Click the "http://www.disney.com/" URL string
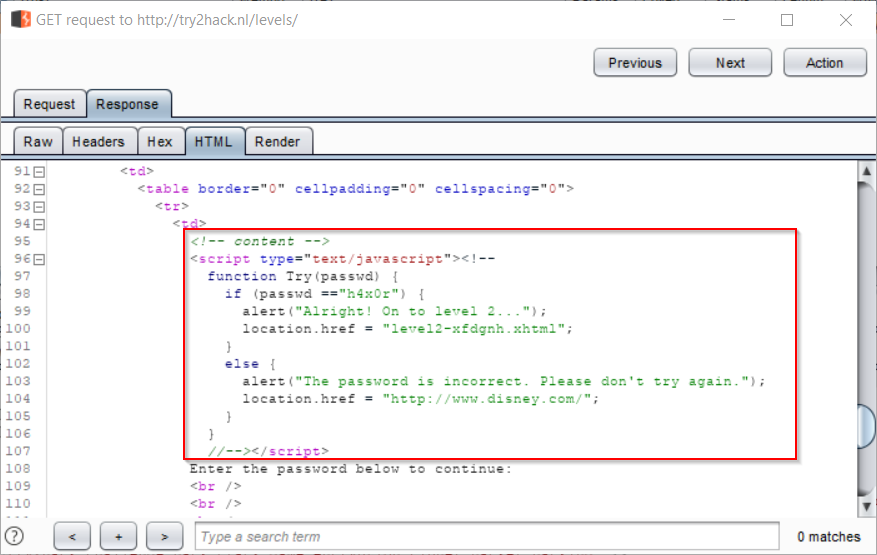Image resolution: width=877 pixels, height=555 pixels. click(487, 398)
